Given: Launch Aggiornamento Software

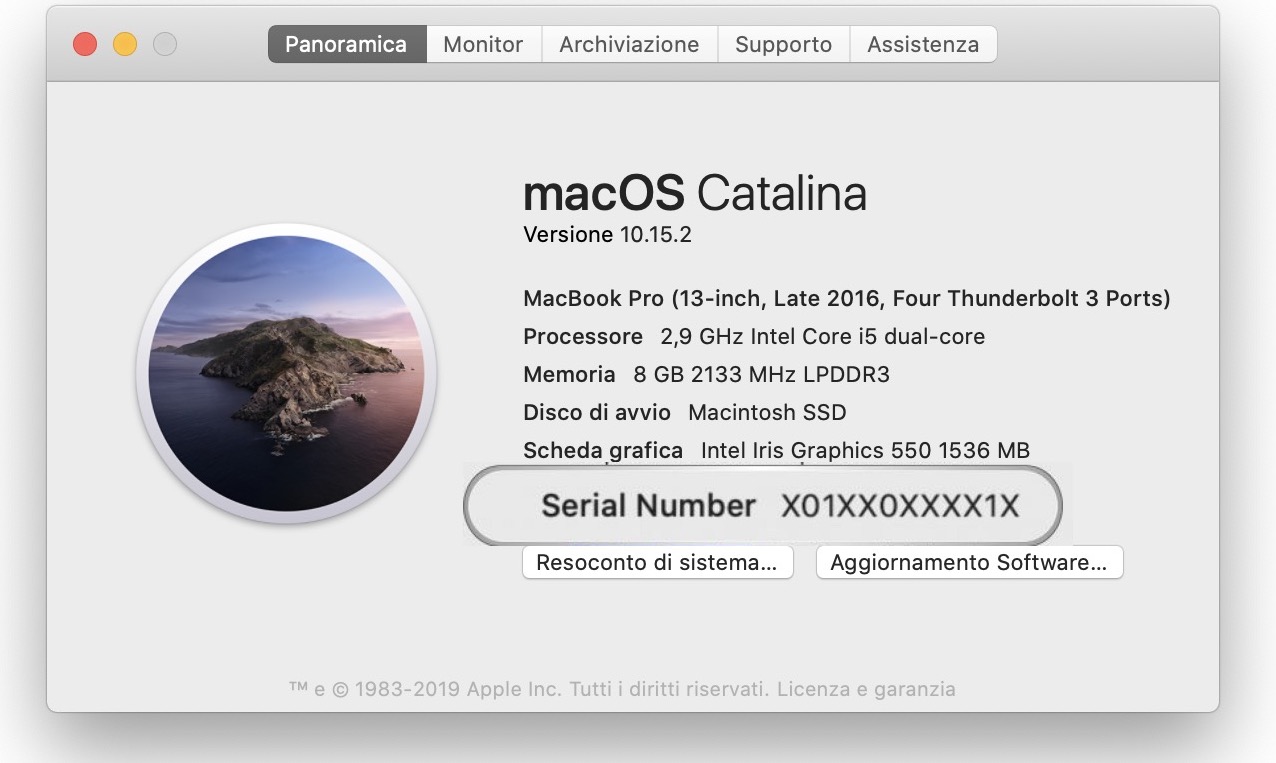Looking at the screenshot, I should click(969, 562).
